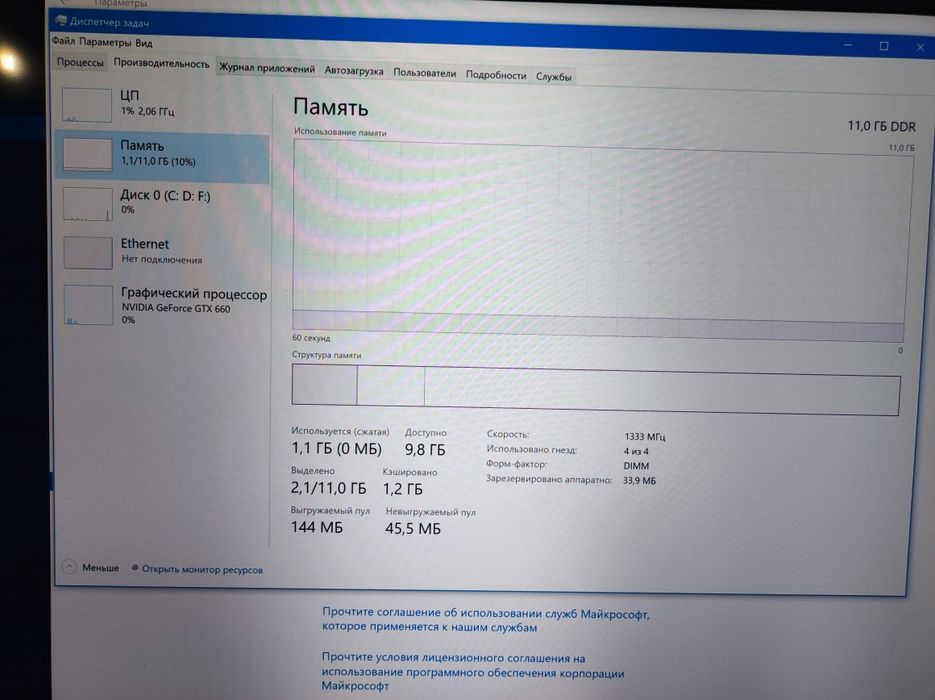Screen dimensions: 935x700
Task: Open software license terms link in background window
Action: click(473, 671)
